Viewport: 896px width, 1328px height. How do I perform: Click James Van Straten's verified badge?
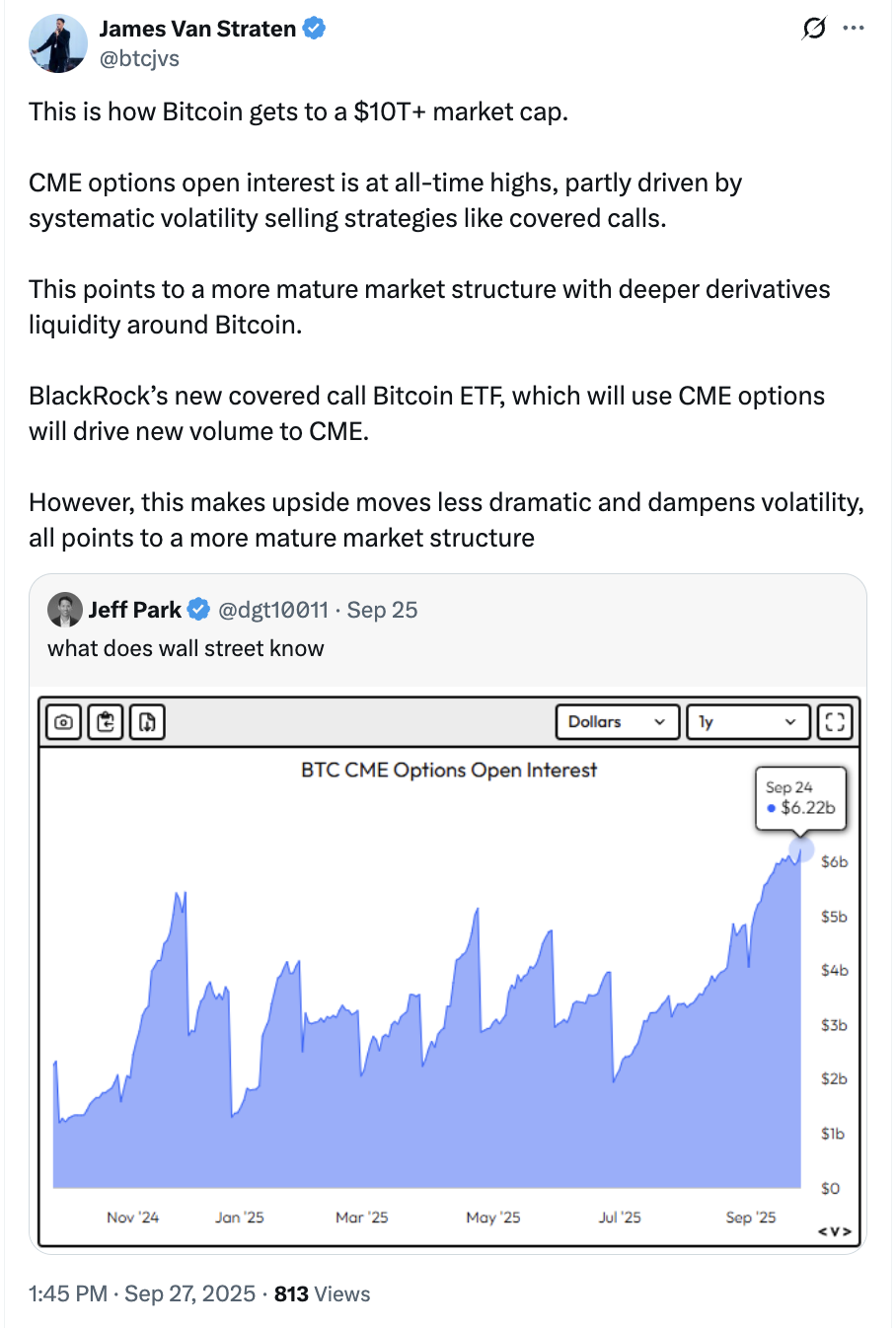click(314, 29)
